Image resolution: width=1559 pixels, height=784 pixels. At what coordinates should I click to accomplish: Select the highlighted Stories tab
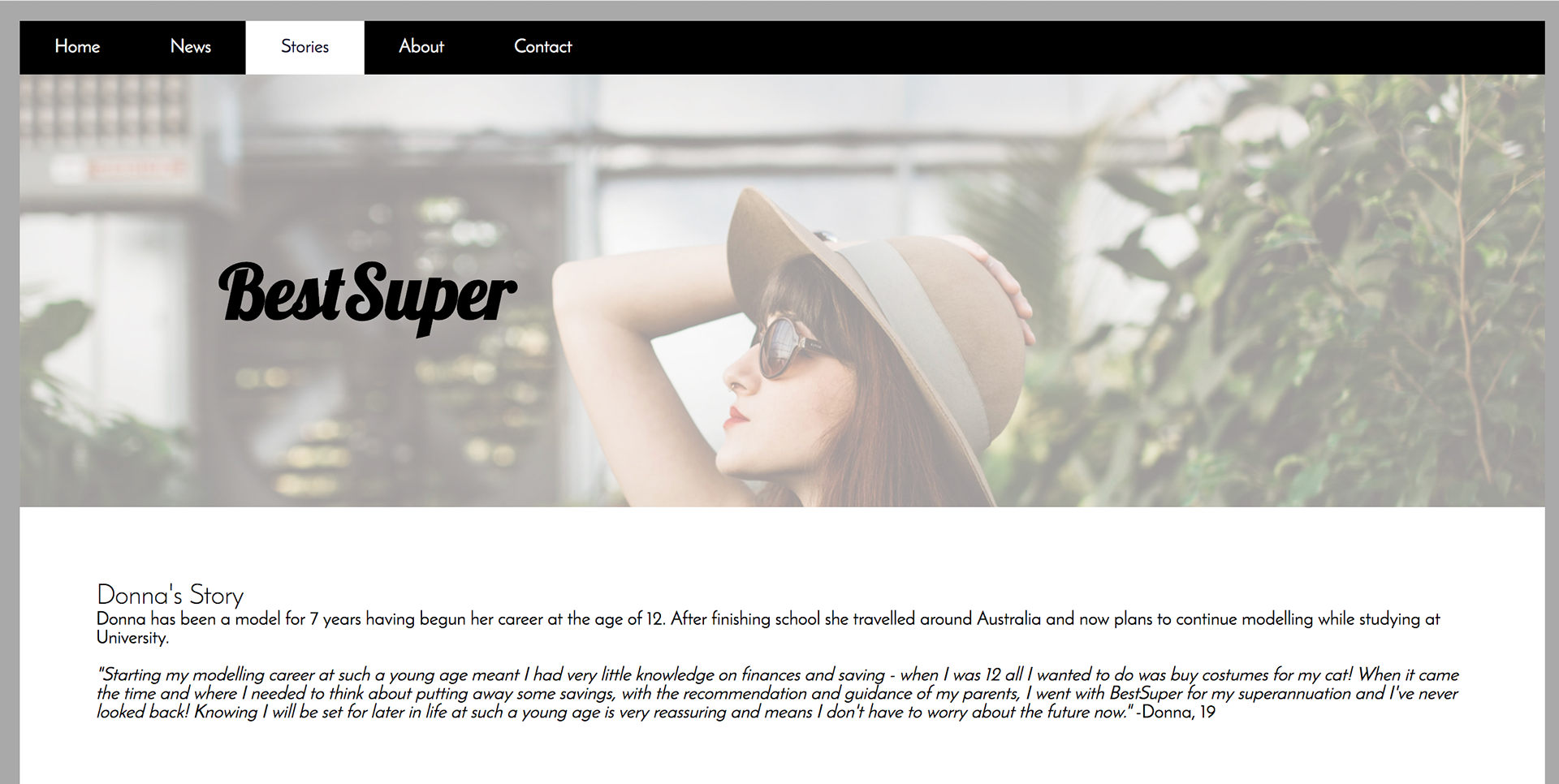pyautogui.click(x=304, y=47)
